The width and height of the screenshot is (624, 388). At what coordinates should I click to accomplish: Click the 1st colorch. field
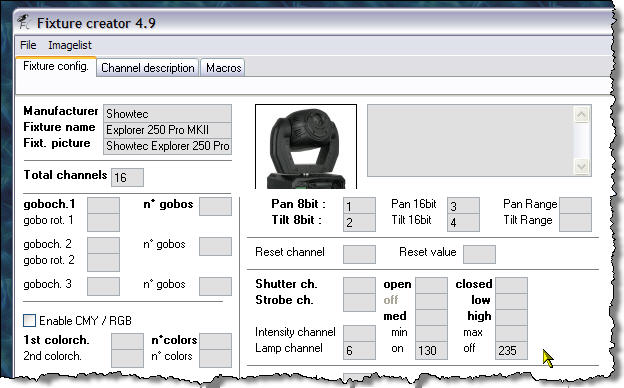127,342
